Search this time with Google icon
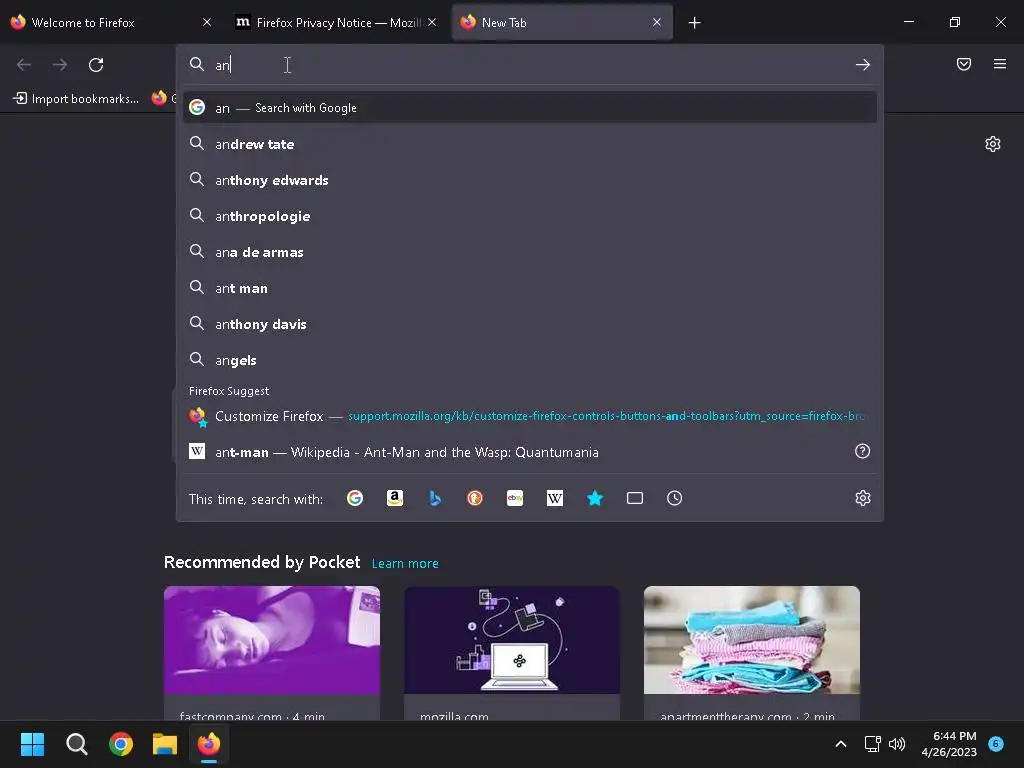 355,498
